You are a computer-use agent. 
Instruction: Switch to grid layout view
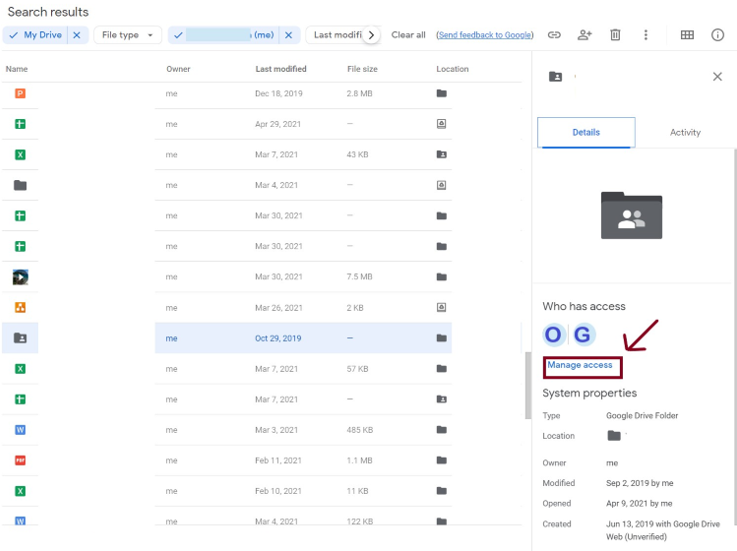(687, 35)
